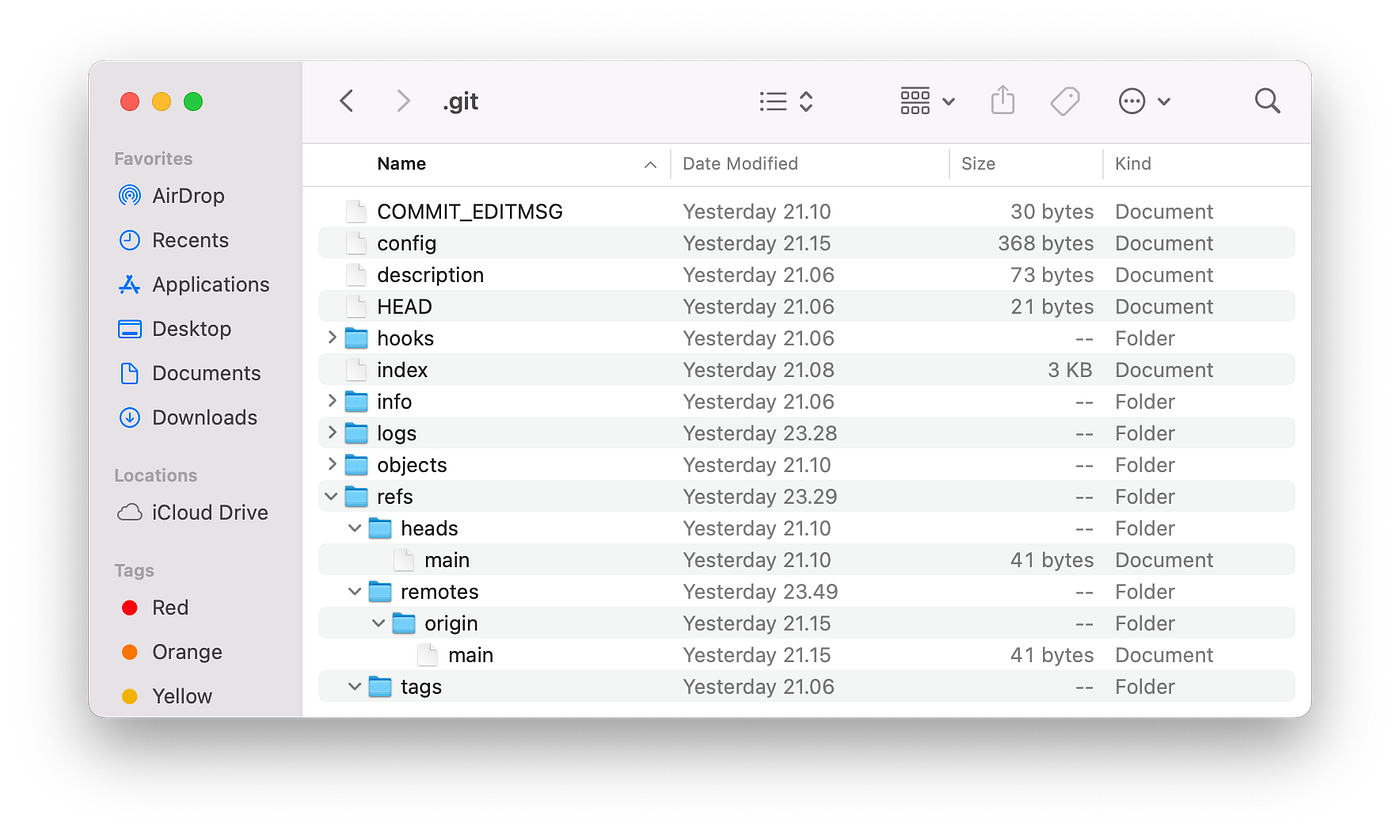Click the 368 bytes size of config
Screen dimensions: 1400x835
(1045, 243)
